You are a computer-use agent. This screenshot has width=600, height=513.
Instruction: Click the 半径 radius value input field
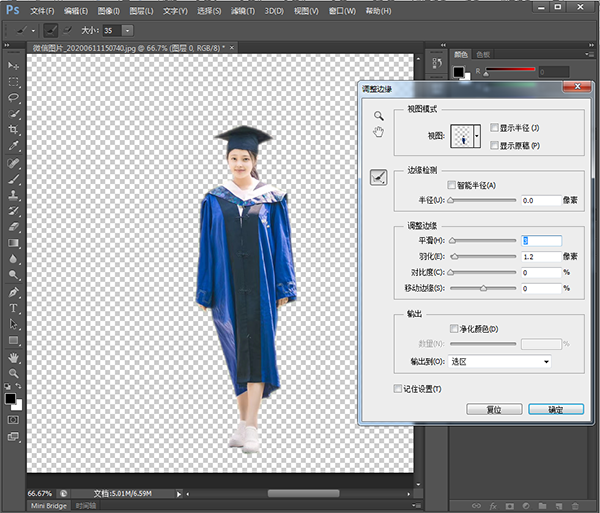click(540, 201)
